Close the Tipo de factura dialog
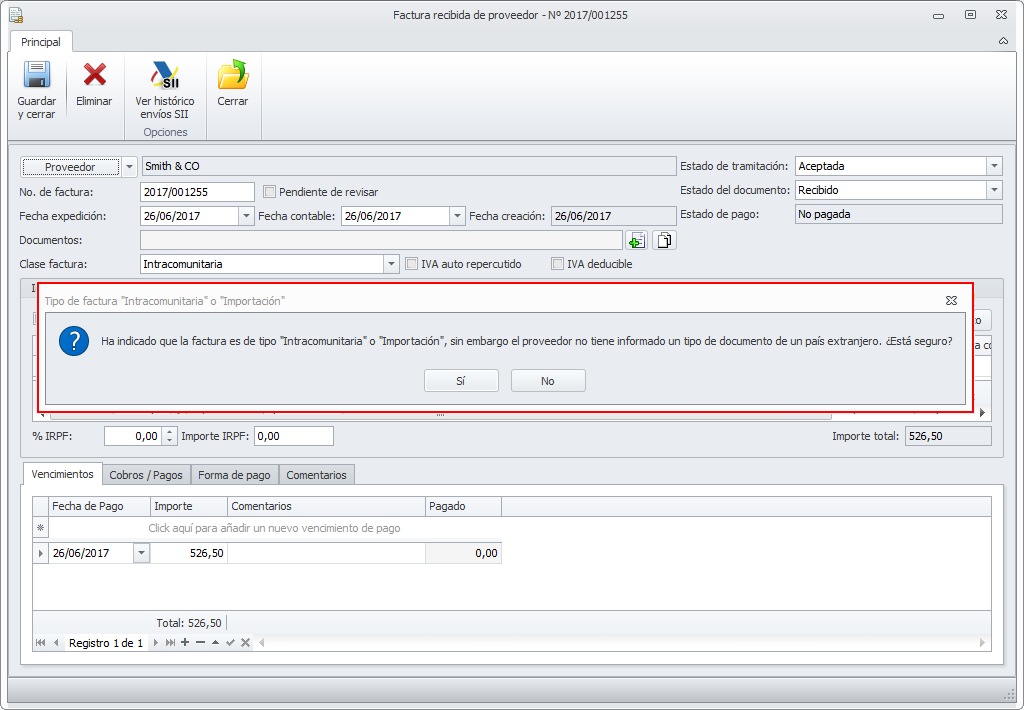 point(951,300)
